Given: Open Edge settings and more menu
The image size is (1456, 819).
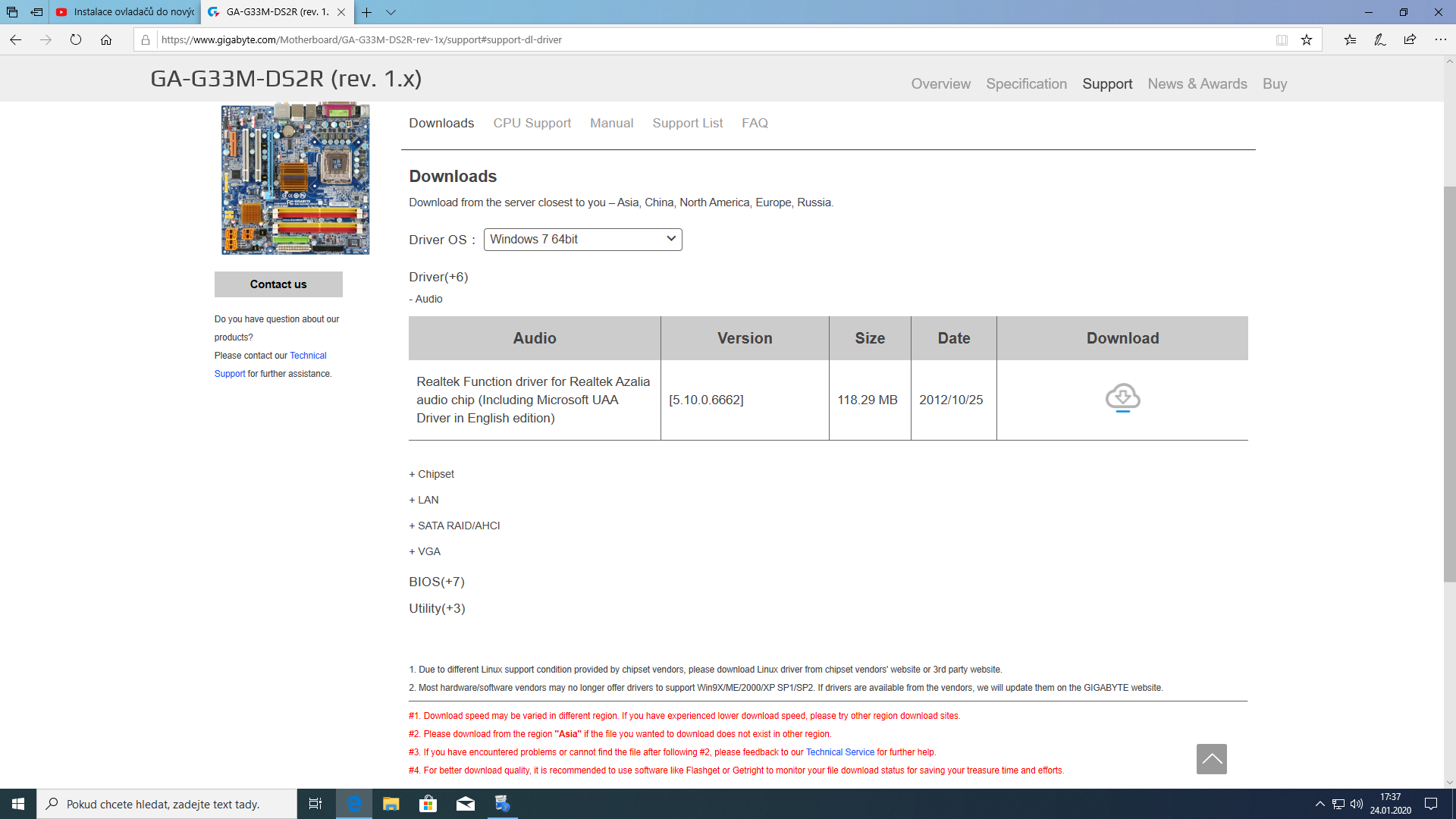Looking at the screenshot, I should pyautogui.click(x=1440, y=39).
